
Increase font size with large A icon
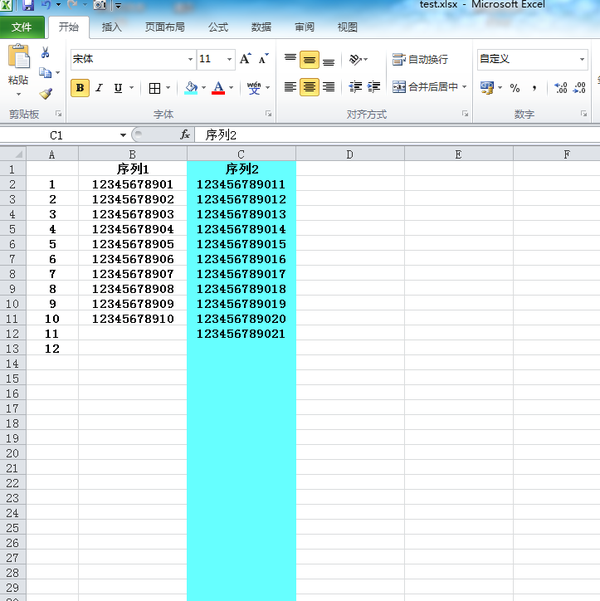[245, 59]
